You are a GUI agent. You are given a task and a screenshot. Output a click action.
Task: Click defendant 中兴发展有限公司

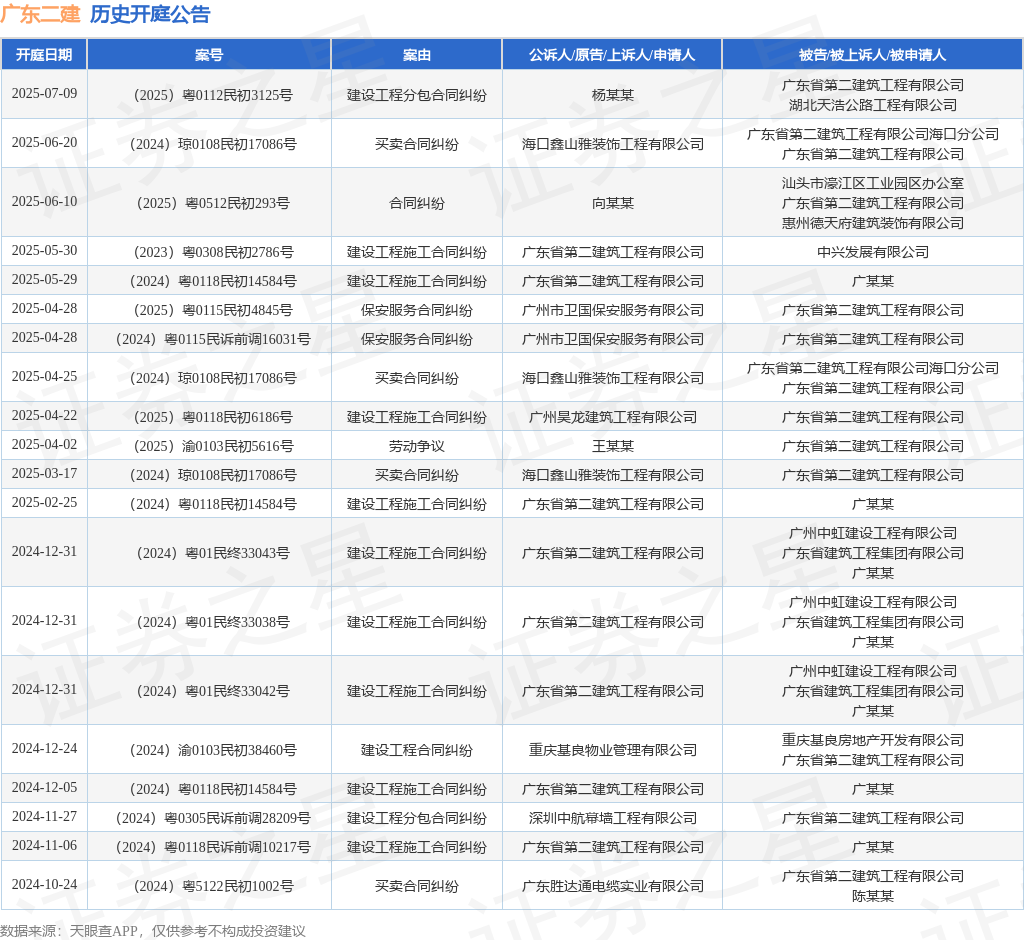872,252
